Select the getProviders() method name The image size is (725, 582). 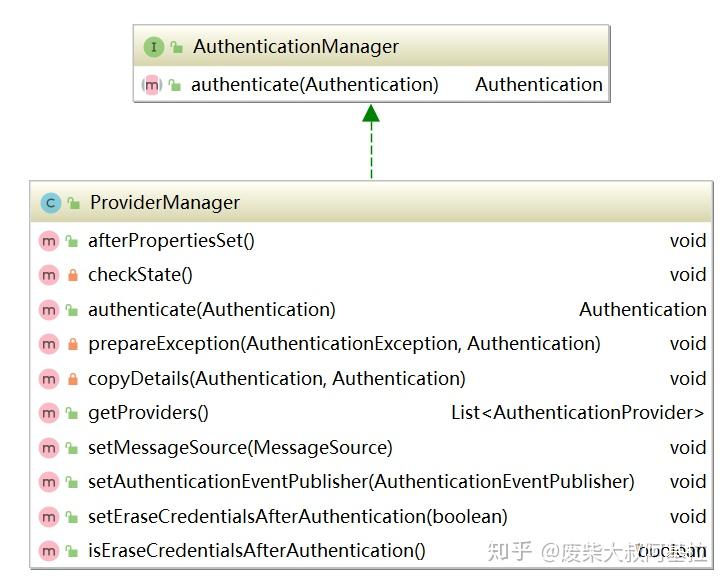click(x=148, y=413)
